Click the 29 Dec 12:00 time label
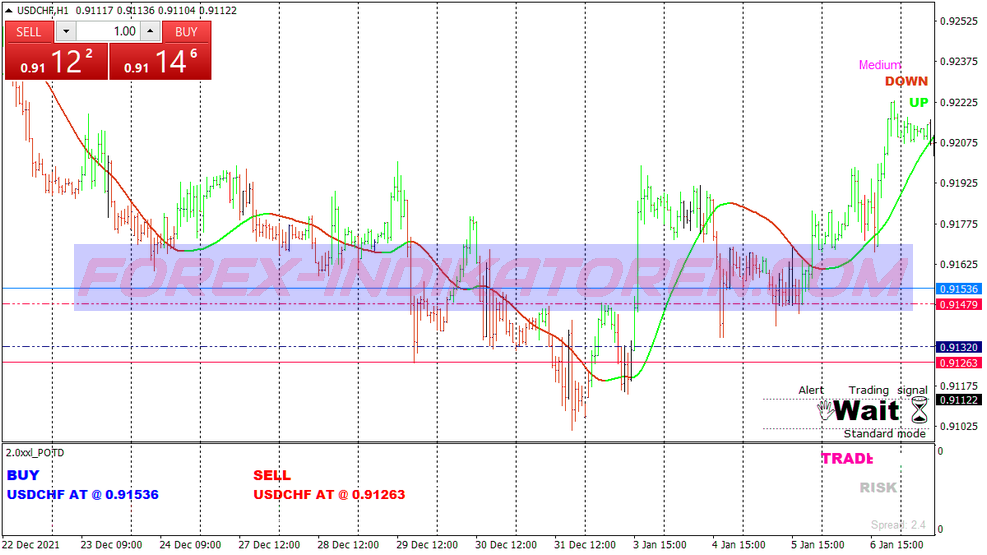Viewport: 987px width, 555px height. [x=427, y=545]
